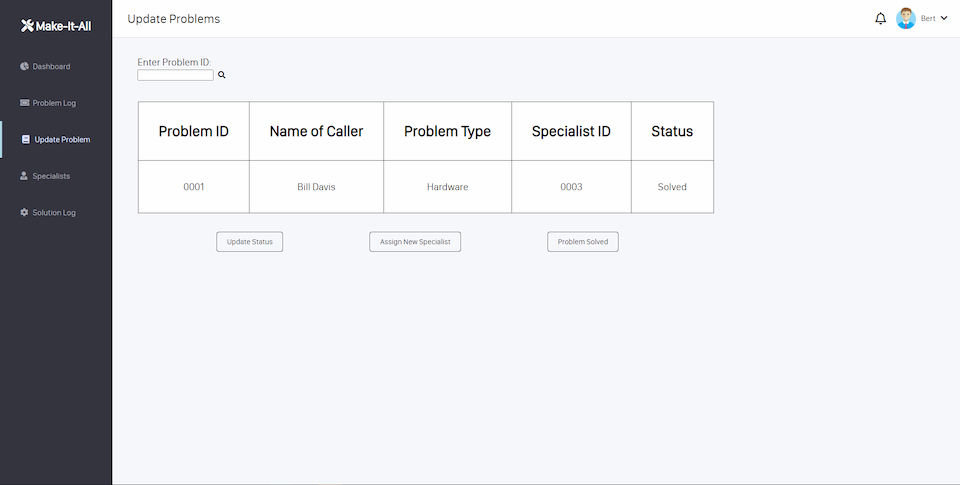Click the Problem ID column header
The image size is (960, 485).
(x=194, y=131)
